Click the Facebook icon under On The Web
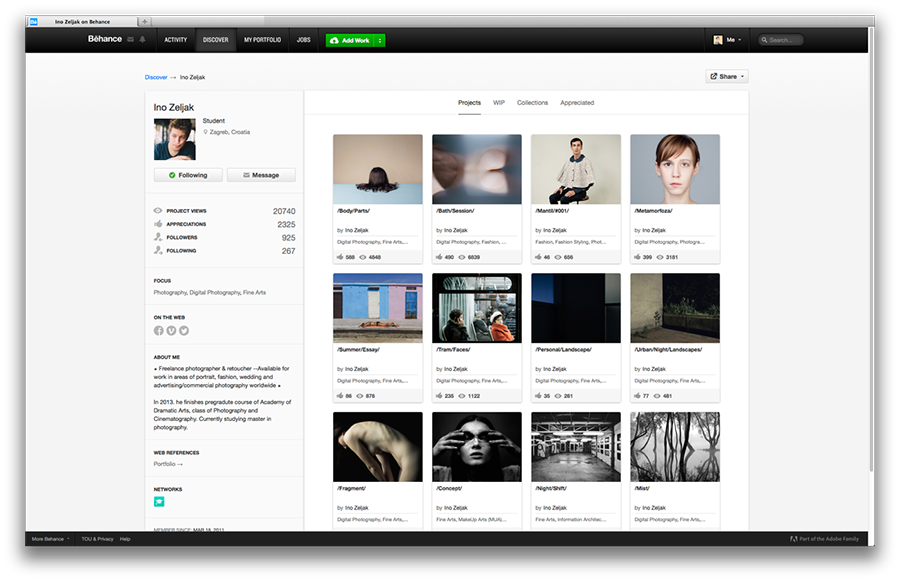 click(158, 331)
